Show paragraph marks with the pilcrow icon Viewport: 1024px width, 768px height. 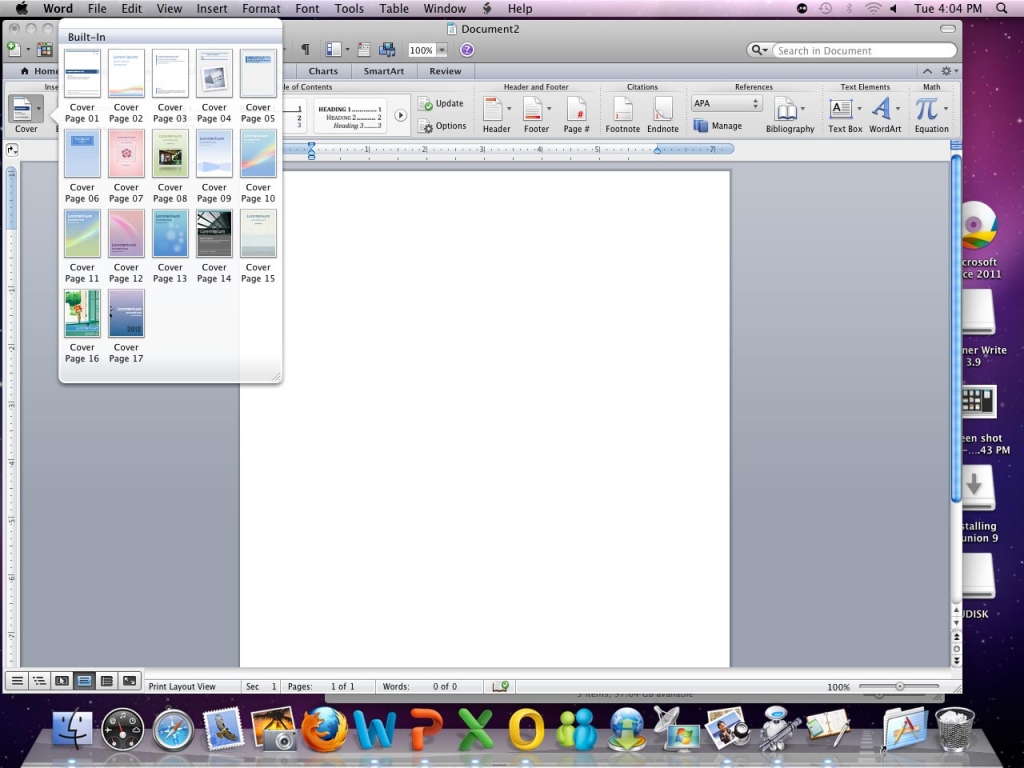point(305,50)
